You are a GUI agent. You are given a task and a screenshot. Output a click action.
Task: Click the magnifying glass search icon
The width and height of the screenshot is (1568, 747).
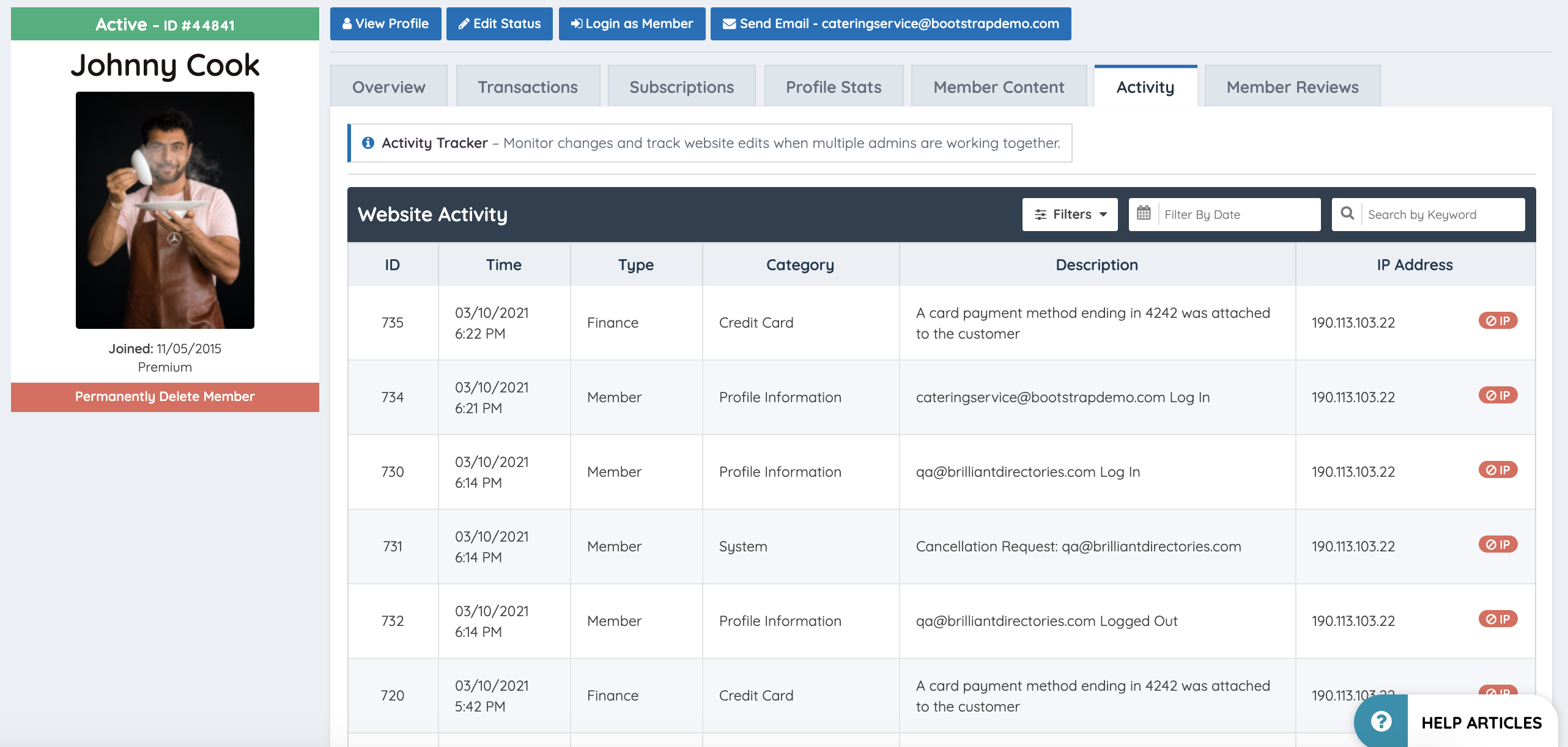[1347, 214]
